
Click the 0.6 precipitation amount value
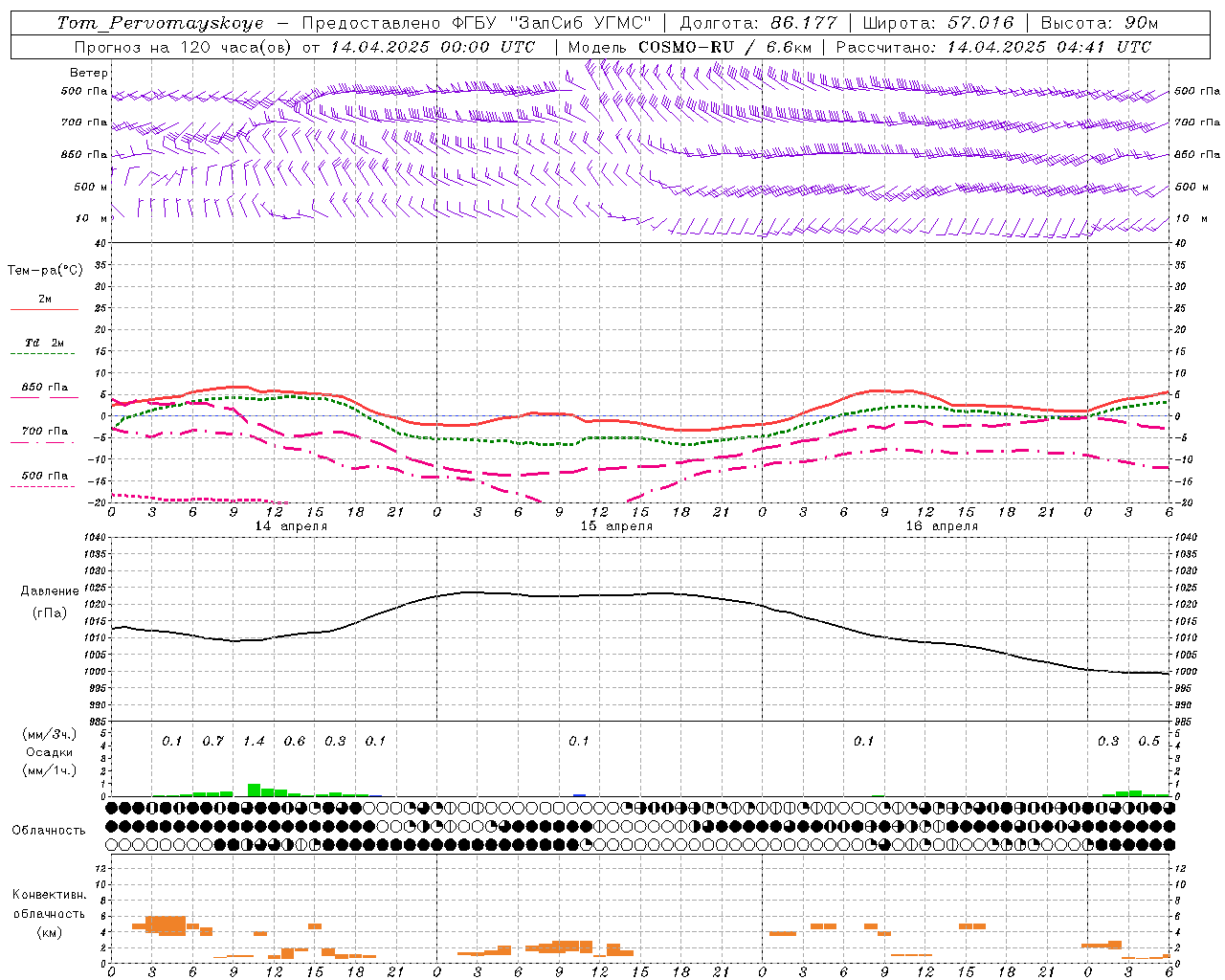[294, 742]
